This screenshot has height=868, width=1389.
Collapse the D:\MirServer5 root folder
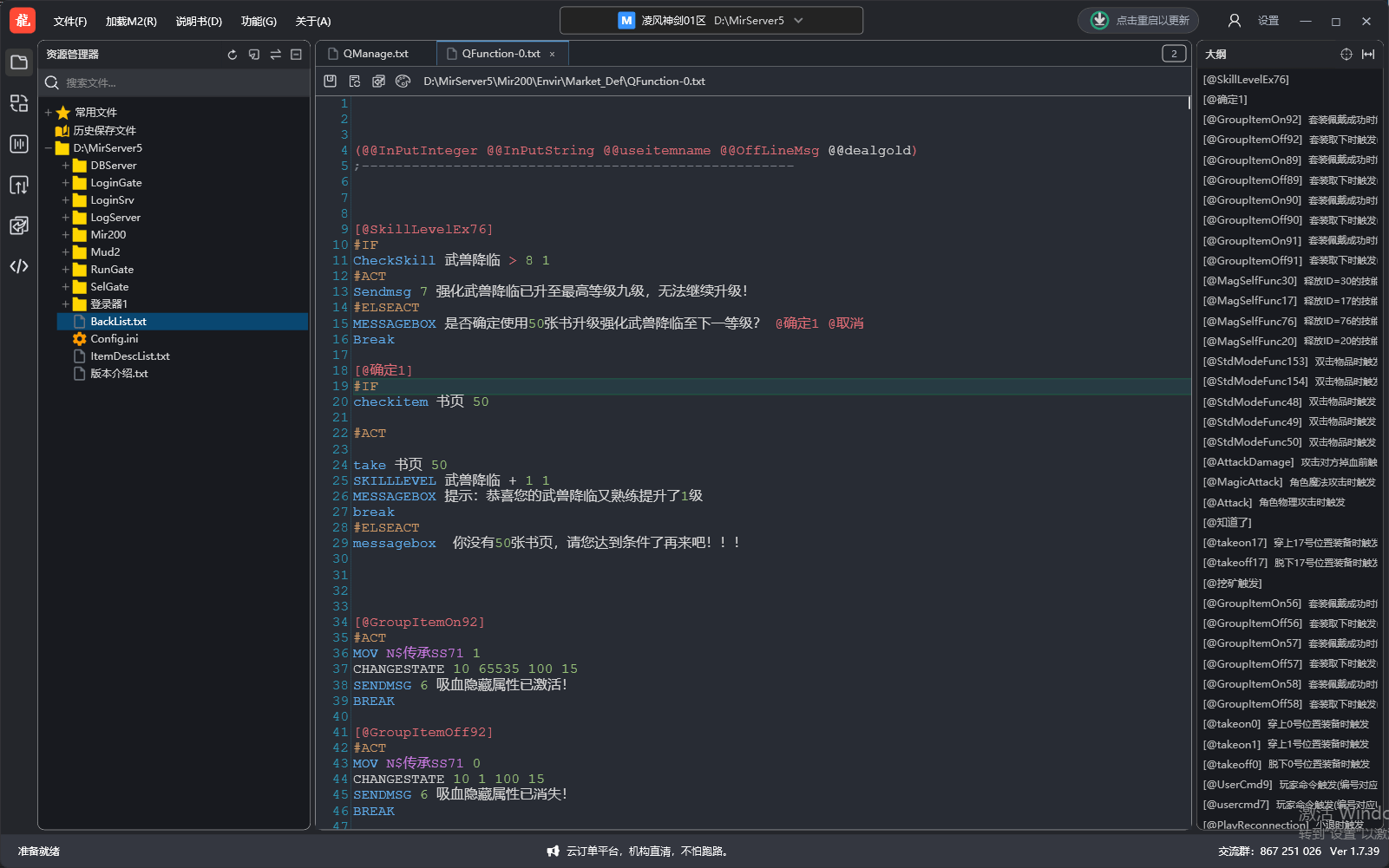pyautogui.click(x=49, y=148)
